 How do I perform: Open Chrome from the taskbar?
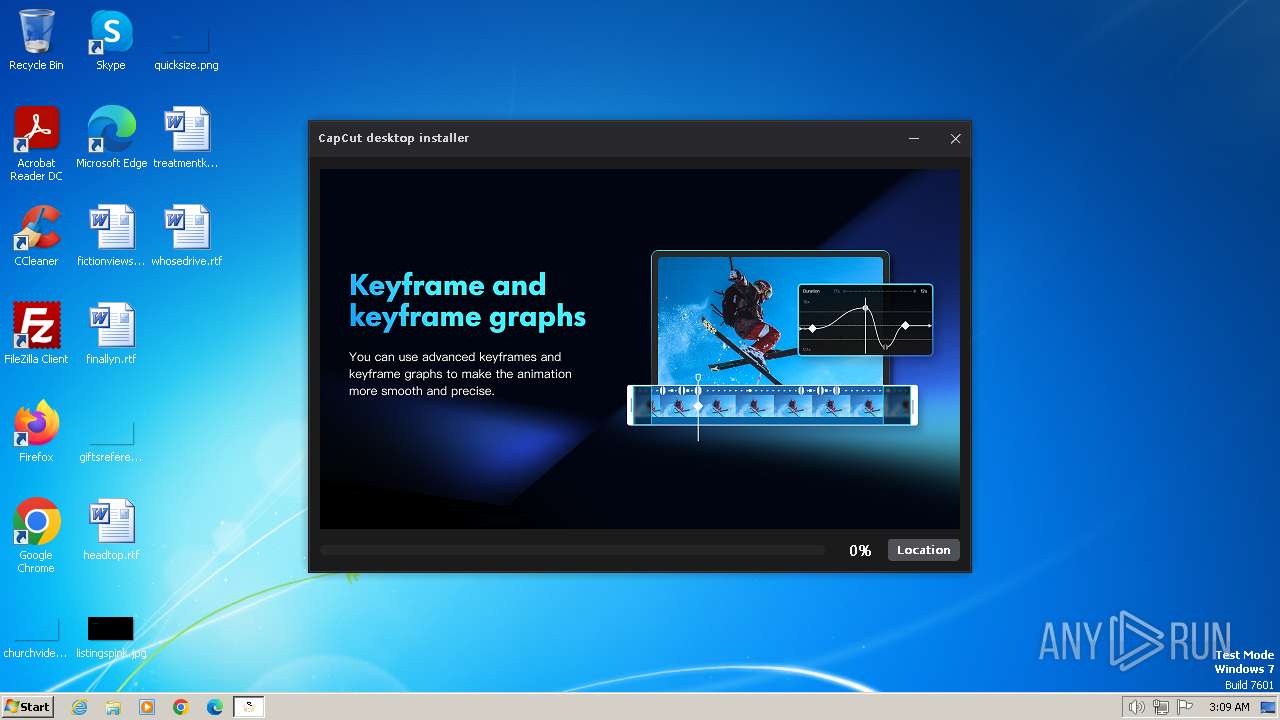(x=181, y=707)
